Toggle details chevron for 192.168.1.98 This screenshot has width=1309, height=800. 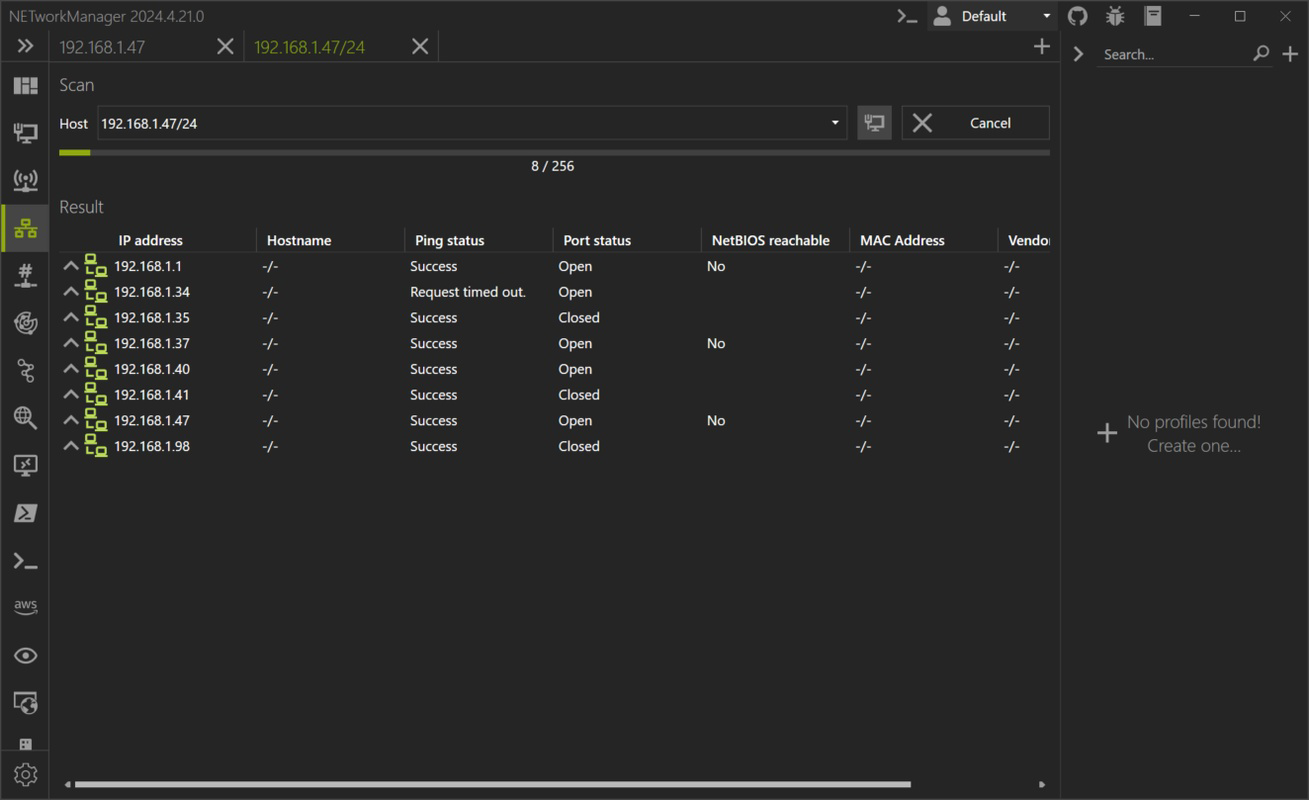click(x=70, y=446)
